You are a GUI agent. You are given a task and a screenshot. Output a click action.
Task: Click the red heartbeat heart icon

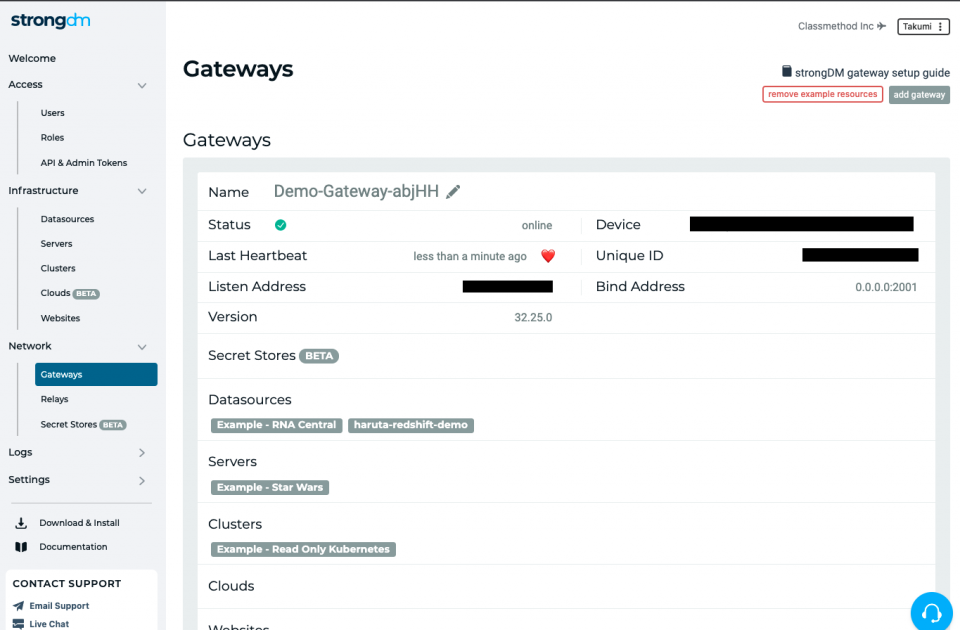click(548, 256)
